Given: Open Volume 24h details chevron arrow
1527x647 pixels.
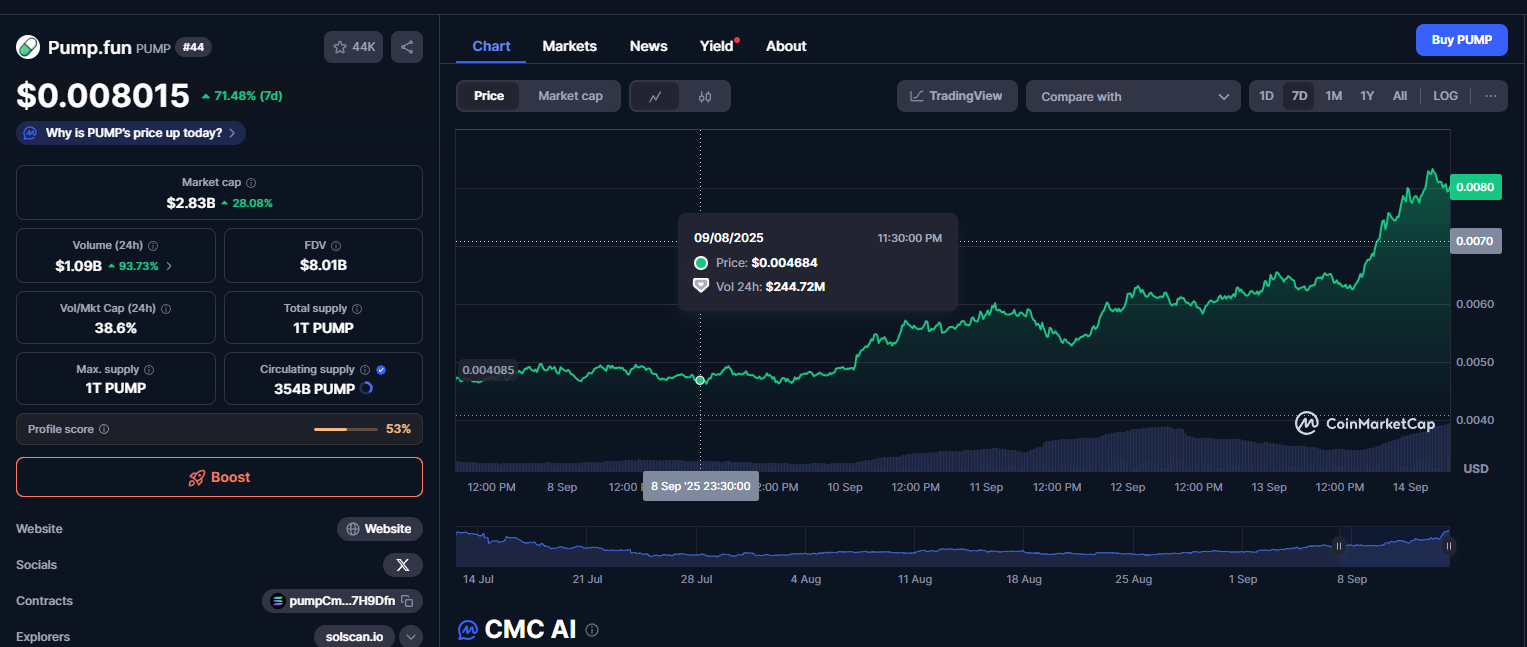Looking at the screenshot, I should [x=169, y=266].
